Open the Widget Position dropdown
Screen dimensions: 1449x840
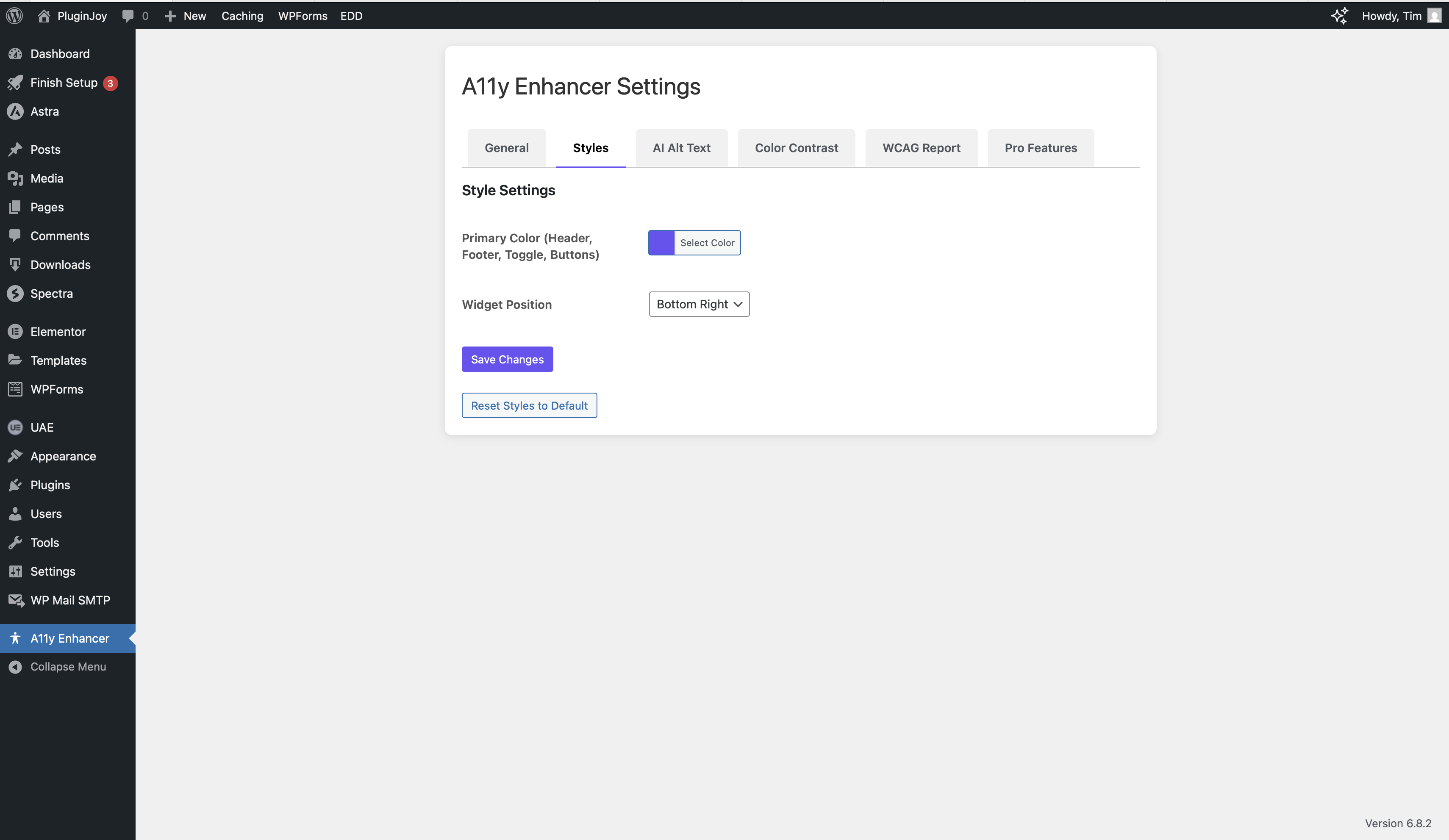coord(699,304)
